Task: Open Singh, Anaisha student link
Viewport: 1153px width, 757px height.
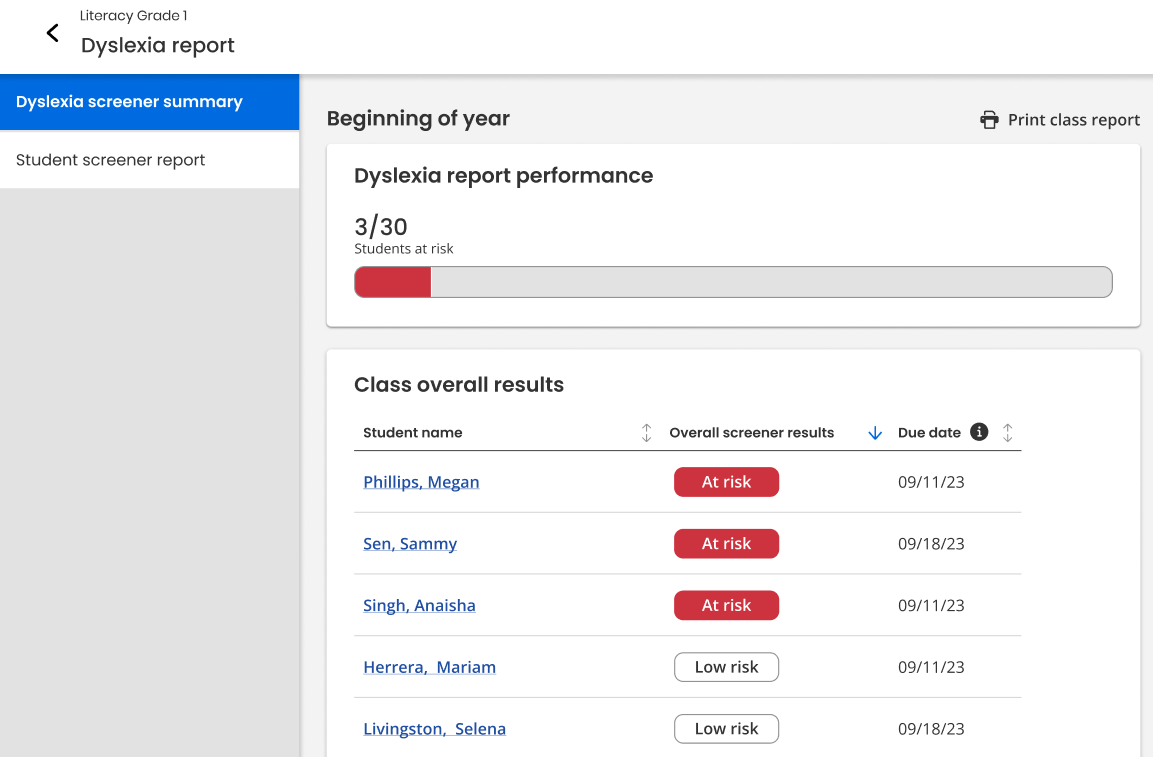Action: tap(419, 606)
